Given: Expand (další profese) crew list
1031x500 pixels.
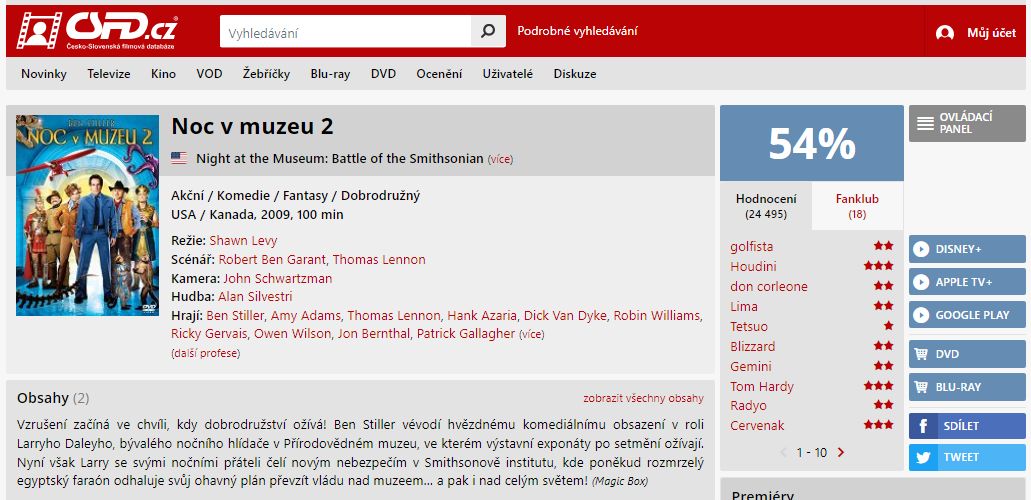Looking at the screenshot, I should pyautogui.click(x=206, y=353).
